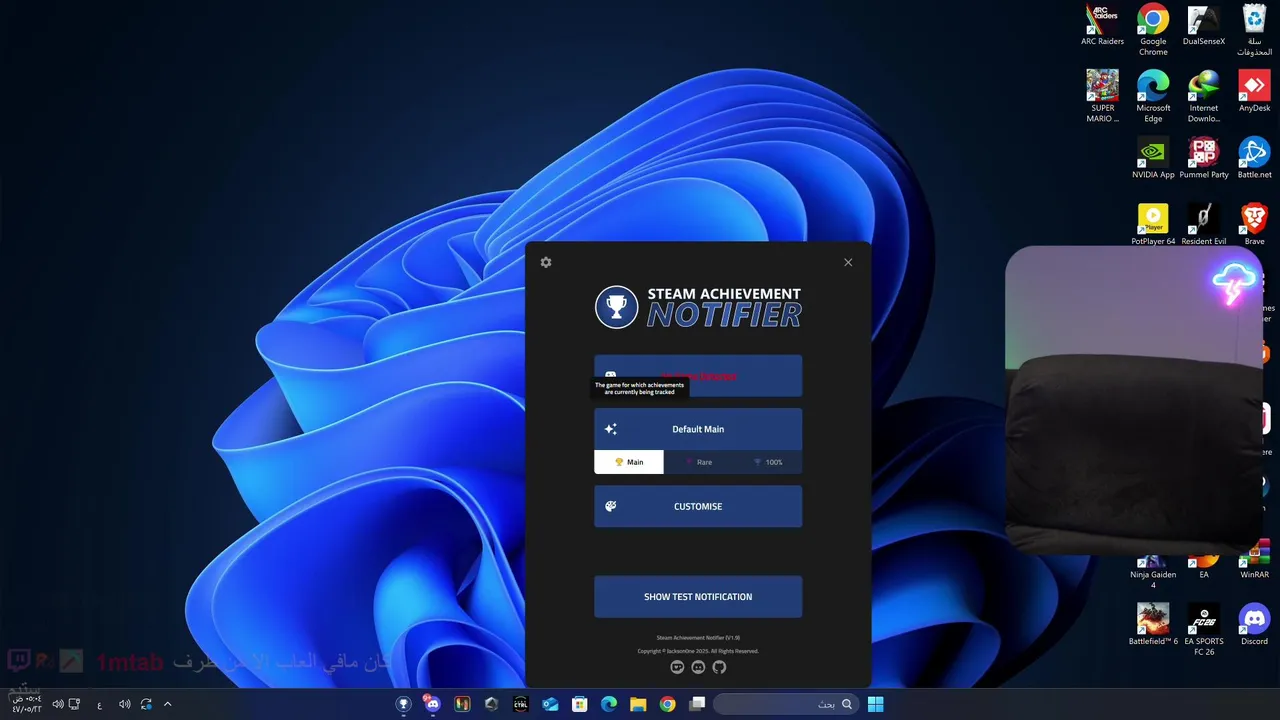1280x720 pixels.
Task: Open Brave browser desktop shortcut
Action: click(x=1254, y=226)
